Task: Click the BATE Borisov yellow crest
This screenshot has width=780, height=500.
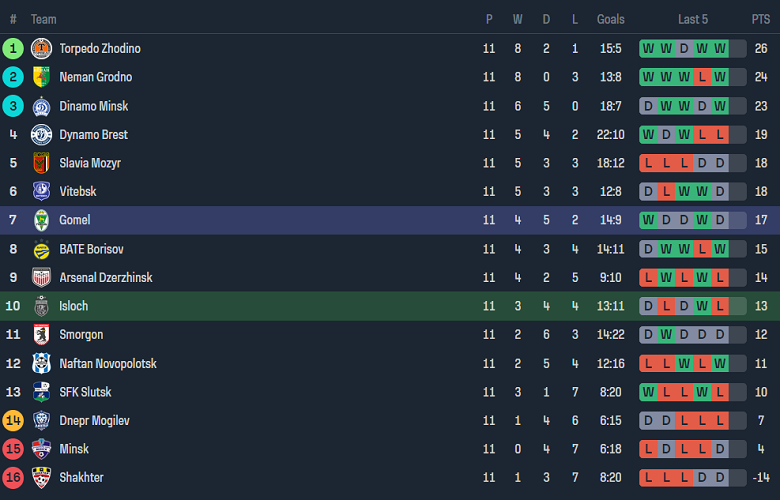Action: tap(41, 249)
